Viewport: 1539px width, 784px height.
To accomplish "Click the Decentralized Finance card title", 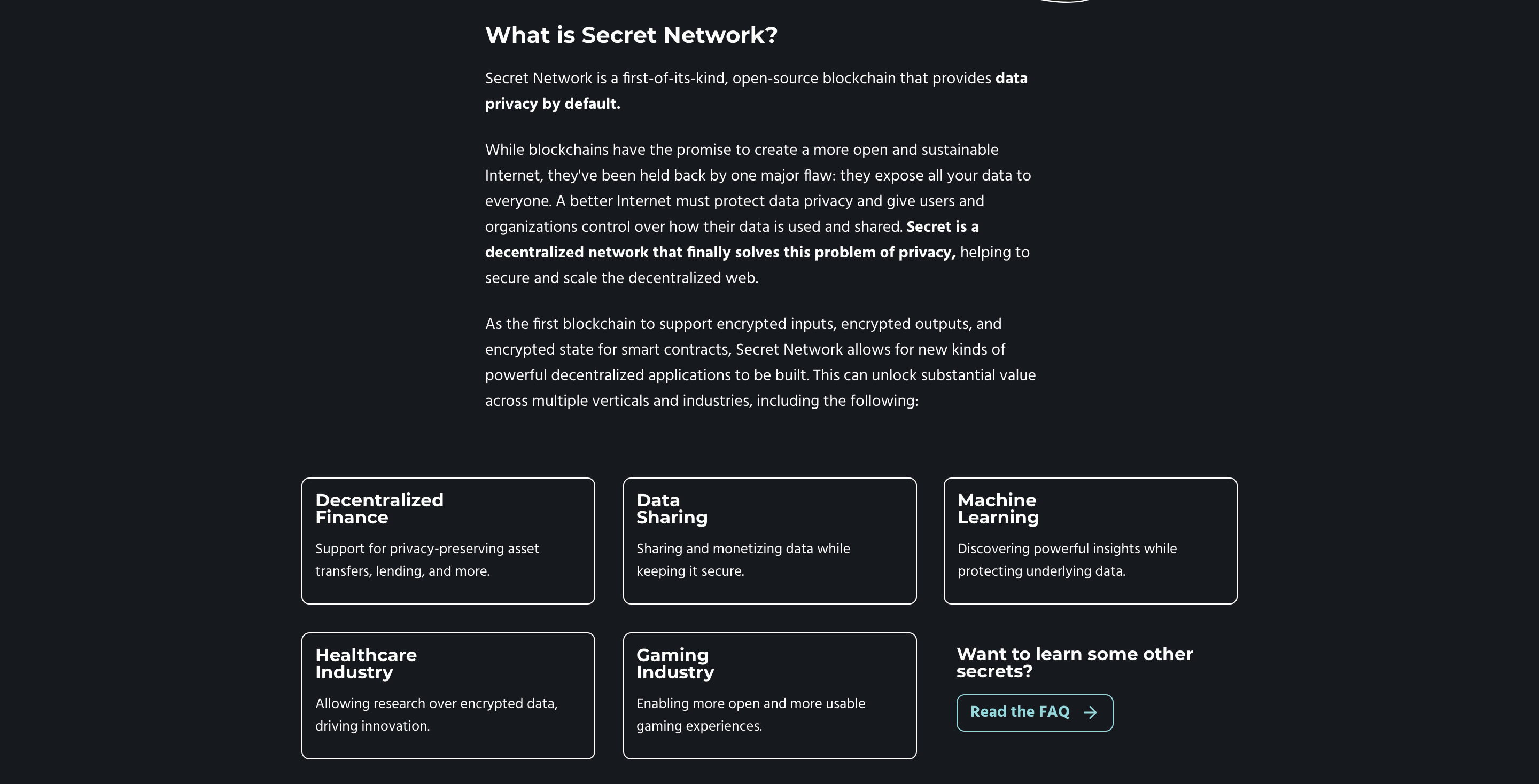I will [379, 508].
